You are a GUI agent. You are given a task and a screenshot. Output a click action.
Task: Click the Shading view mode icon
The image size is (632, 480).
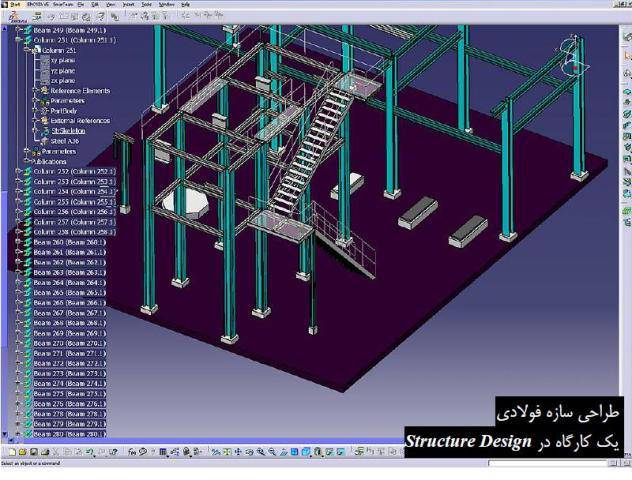pos(318,452)
